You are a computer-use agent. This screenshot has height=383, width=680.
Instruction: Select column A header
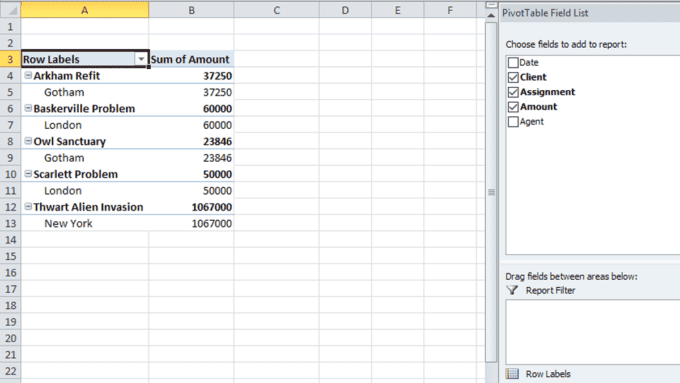85,10
